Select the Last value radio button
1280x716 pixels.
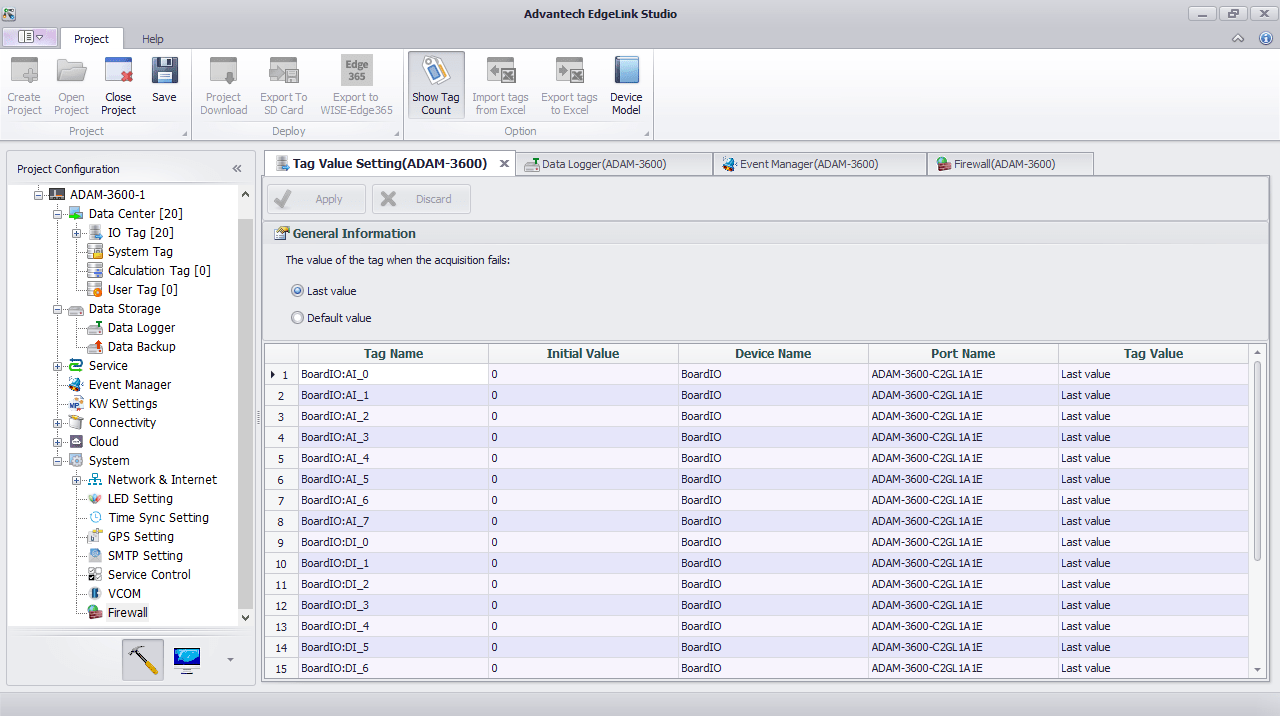297,291
